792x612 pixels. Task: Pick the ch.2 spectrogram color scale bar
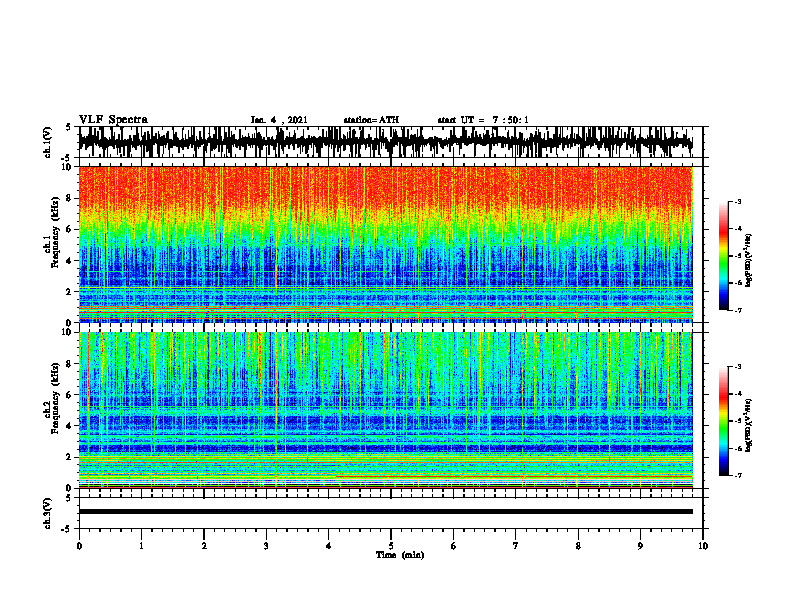pos(724,421)
